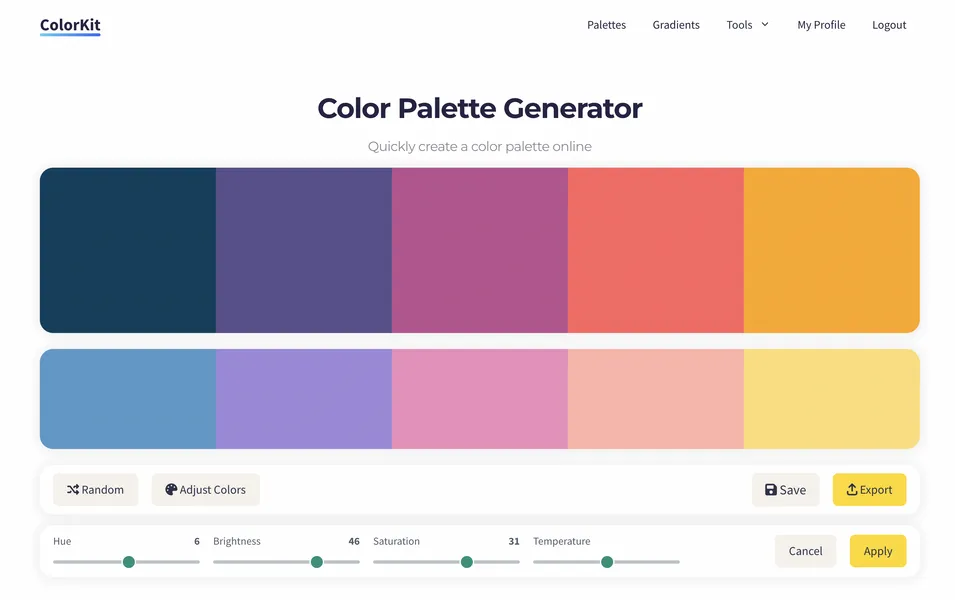Image resolution: width=955 pixels, height=600 pixels.
Task: Click the Hue slider handle
Action: [x=127, y=563]
